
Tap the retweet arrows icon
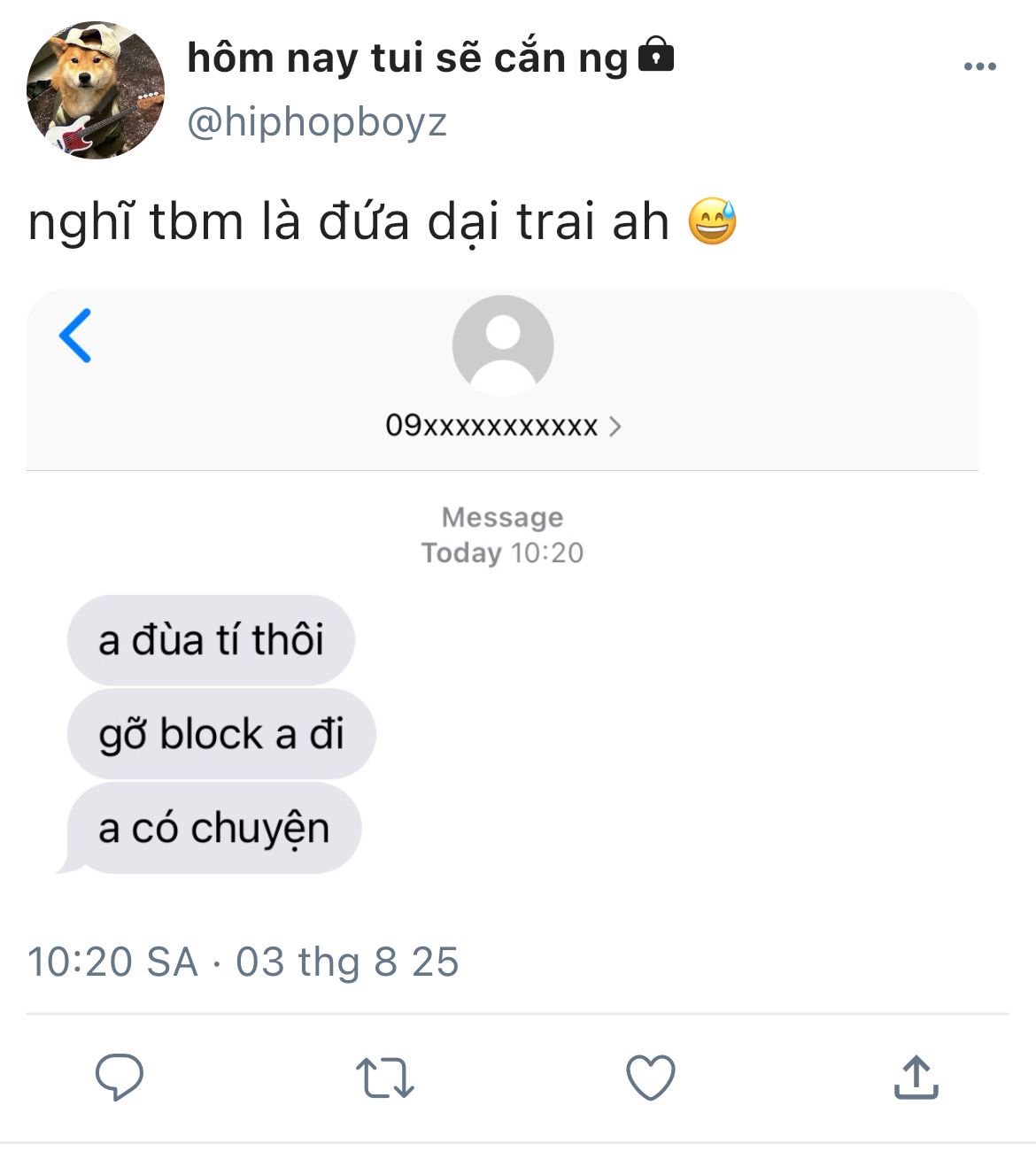click(385, 1078)
